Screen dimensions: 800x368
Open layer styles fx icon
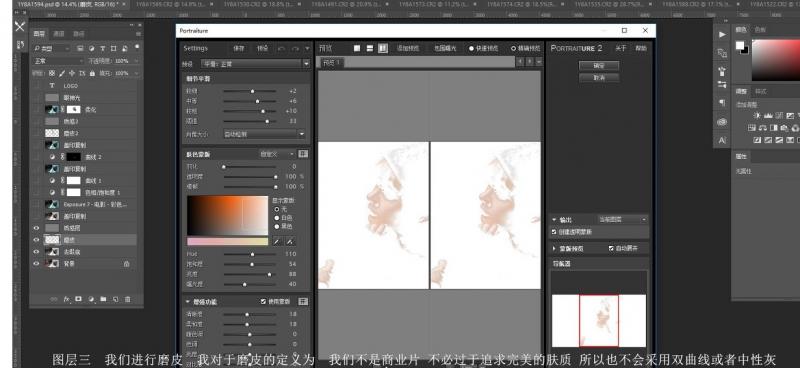click(x=66, y=299)
